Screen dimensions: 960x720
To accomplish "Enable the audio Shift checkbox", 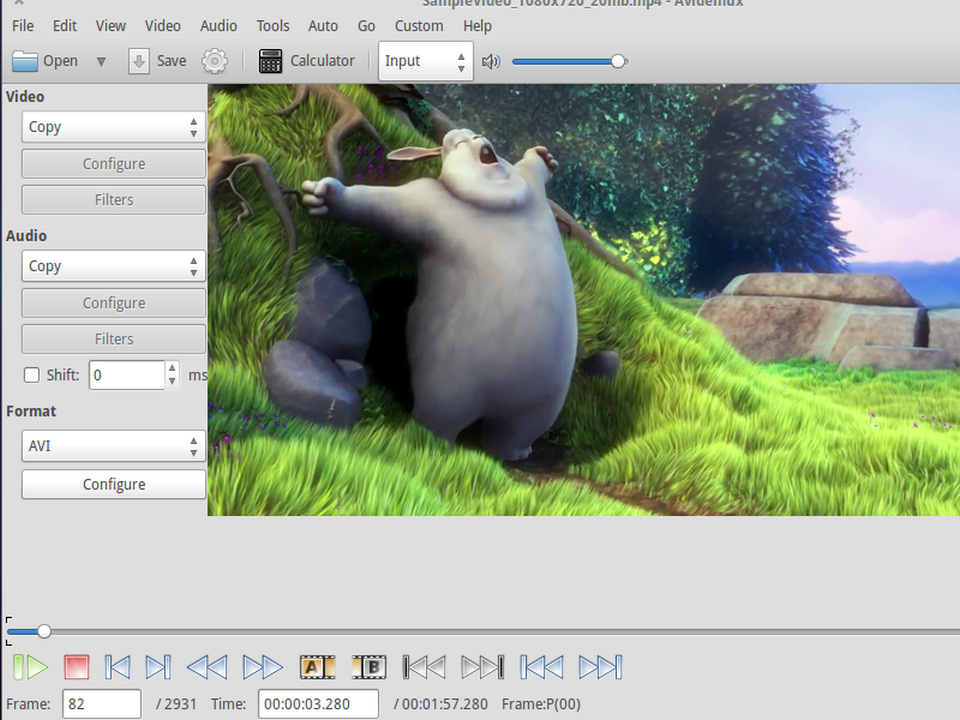I will [x=31, y=375].
